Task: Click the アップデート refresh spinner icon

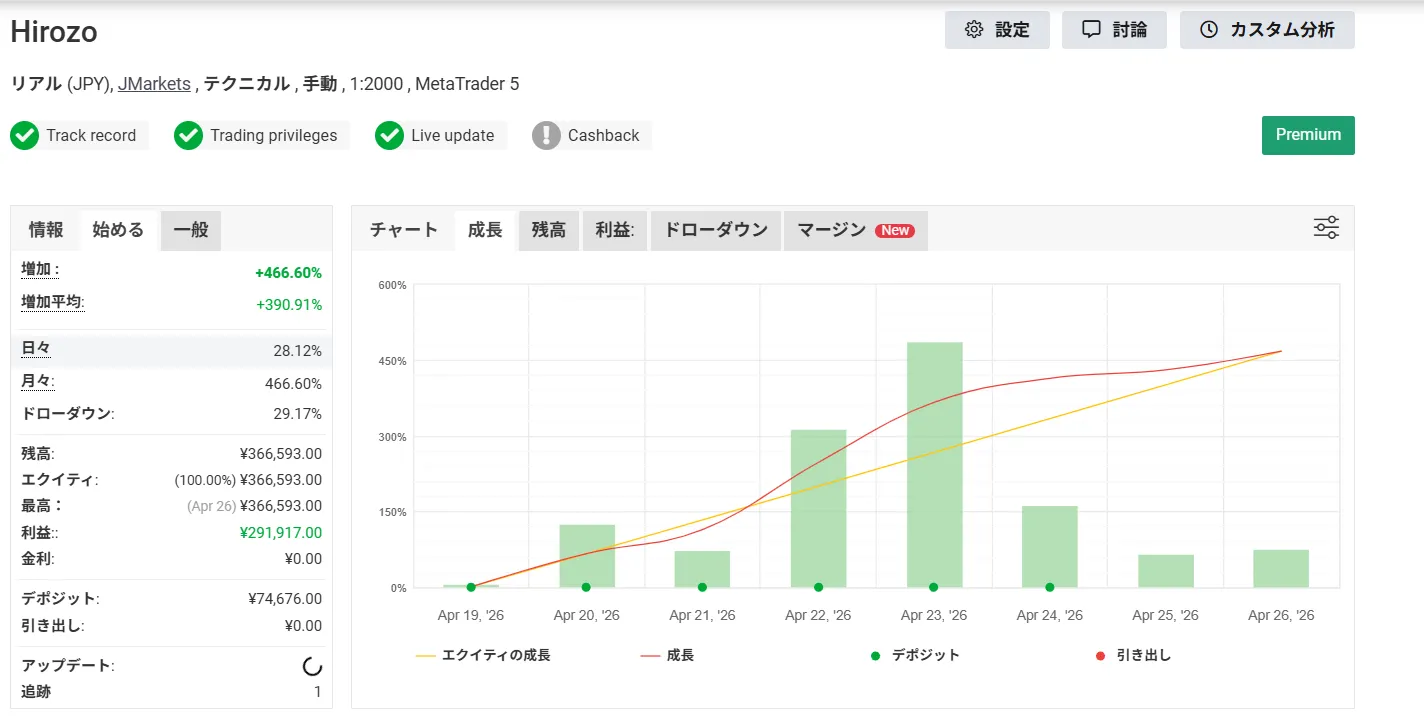Action: (312, 666)
